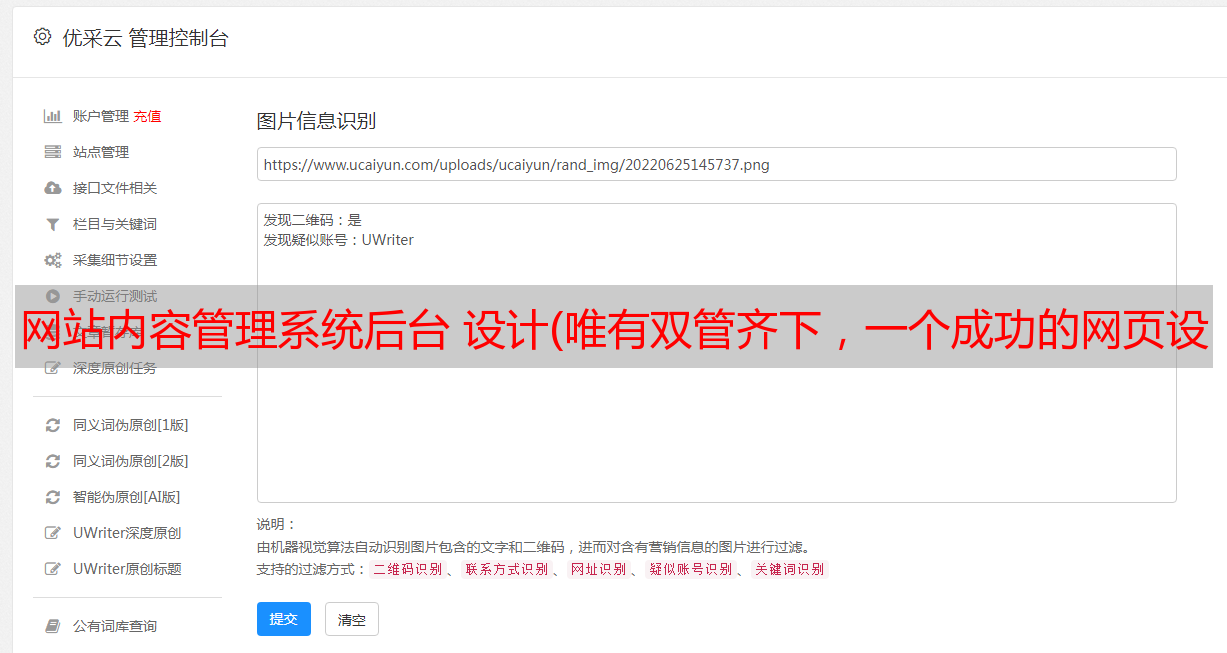Click the 优采云 管理控制台 title

(x=145, y=38)
